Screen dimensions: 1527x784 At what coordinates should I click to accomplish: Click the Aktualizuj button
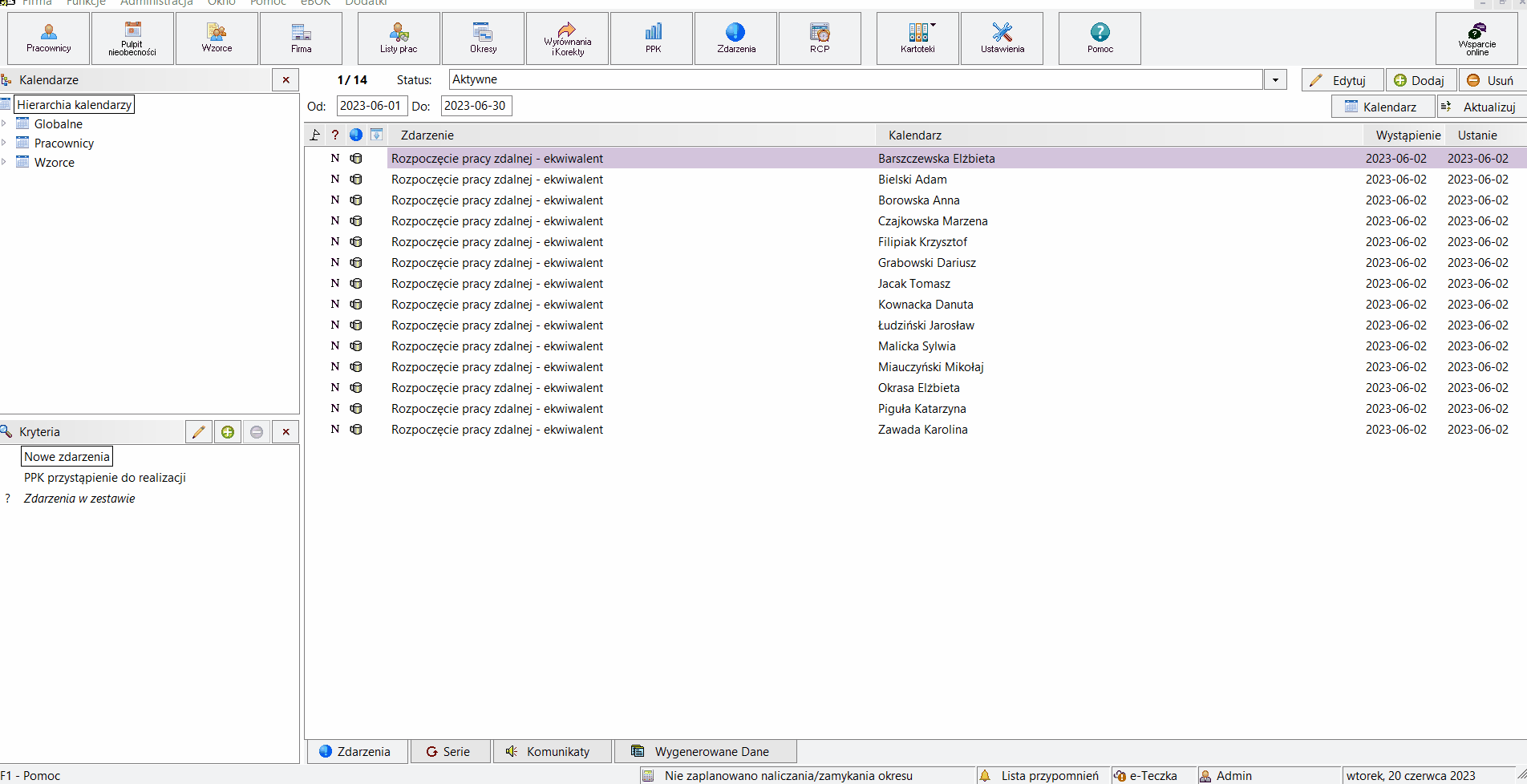[x=1481, y=107]
